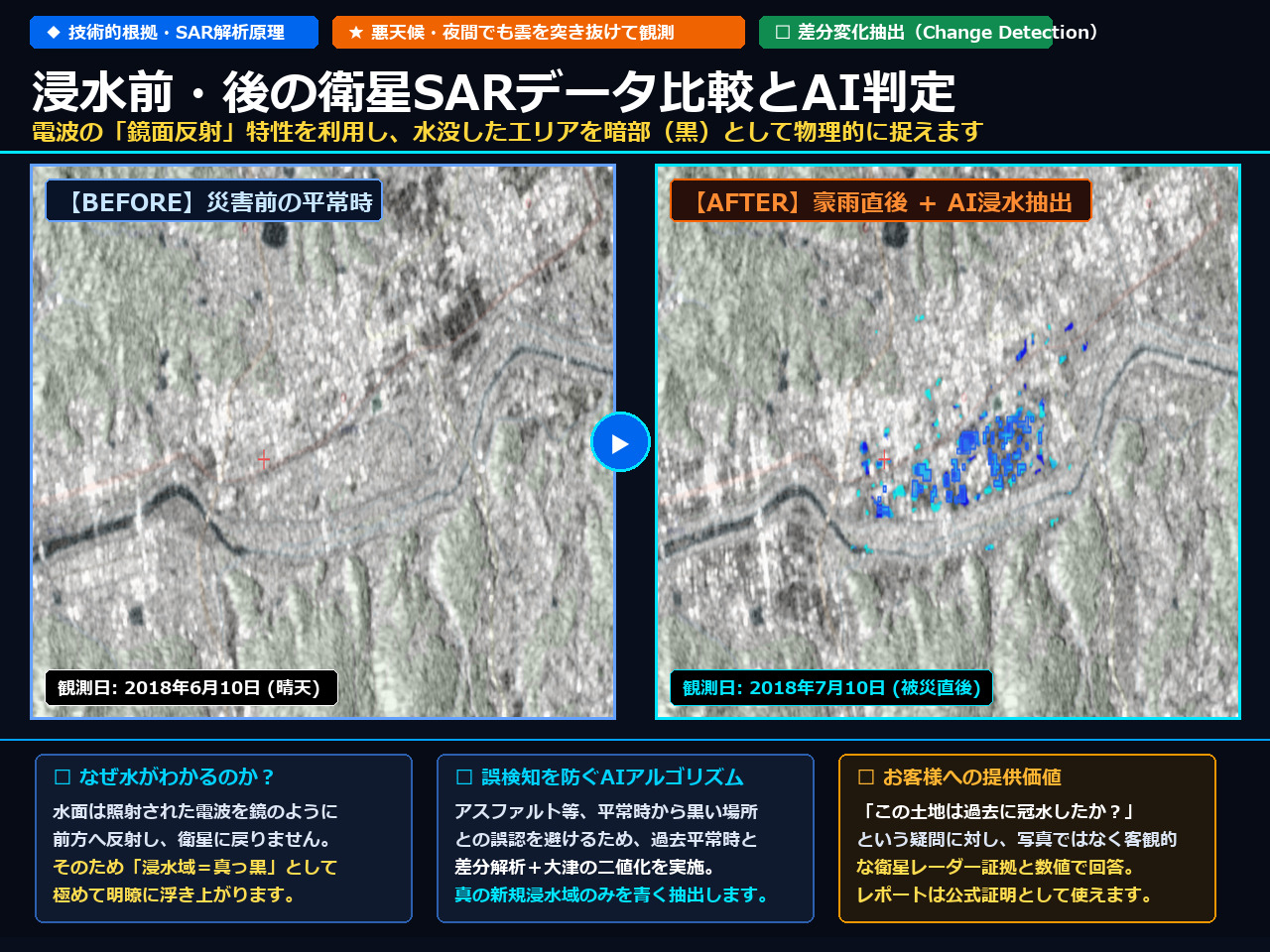Viewport: 1270px width, 952px height.
Task: Click the cyan highlighted text 真の新規浸水域のみを青く抽出します
Action: [612, 894]
